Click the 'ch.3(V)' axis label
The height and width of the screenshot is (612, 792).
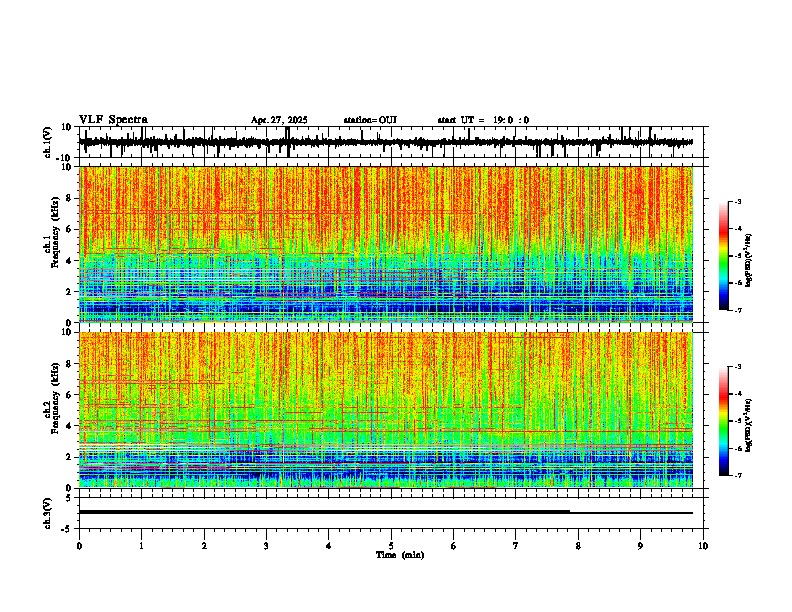47,513
